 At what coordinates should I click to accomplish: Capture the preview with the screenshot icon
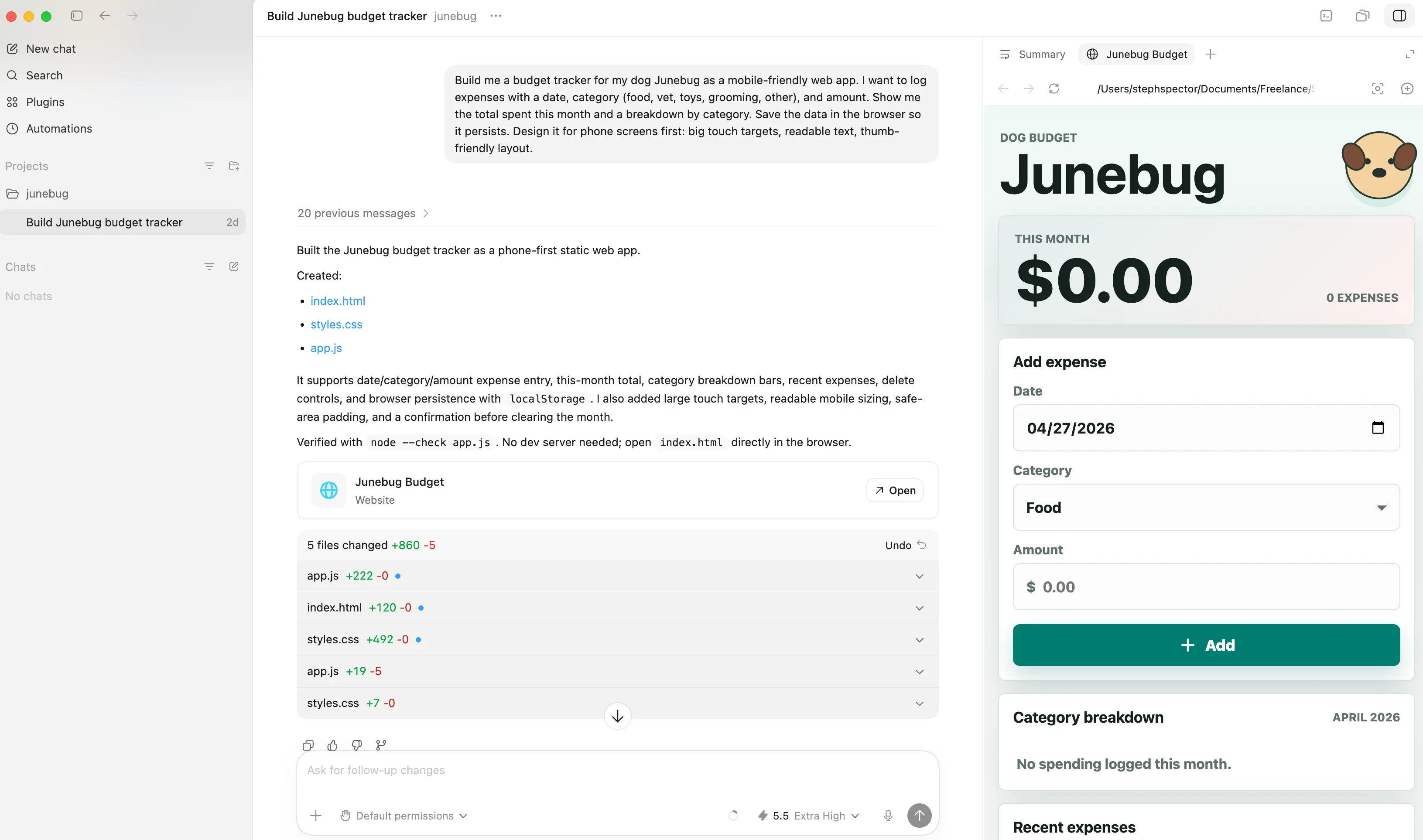coord(1378,89)
